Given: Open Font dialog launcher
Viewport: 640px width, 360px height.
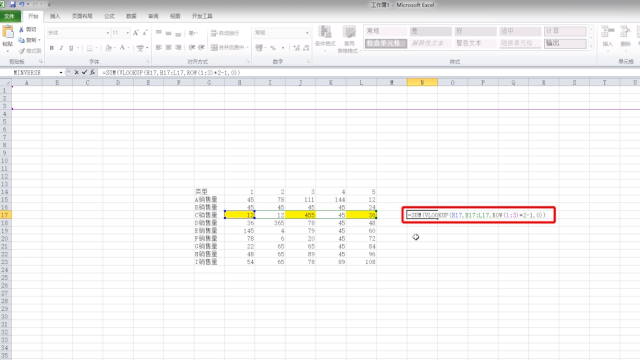Looking at the screenshot, I should tap(147, 62).
